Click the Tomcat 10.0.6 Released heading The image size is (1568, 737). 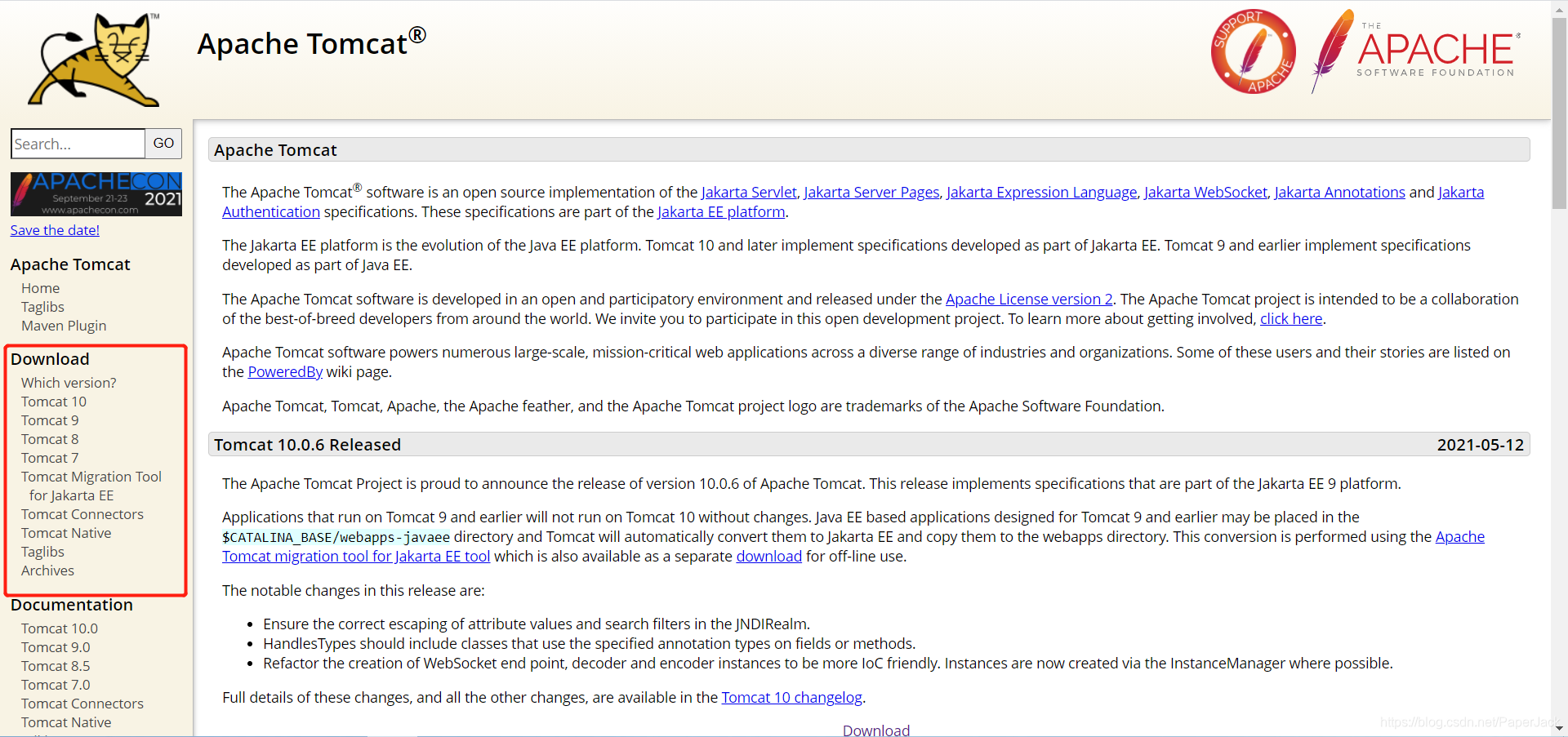coord(307,445)
